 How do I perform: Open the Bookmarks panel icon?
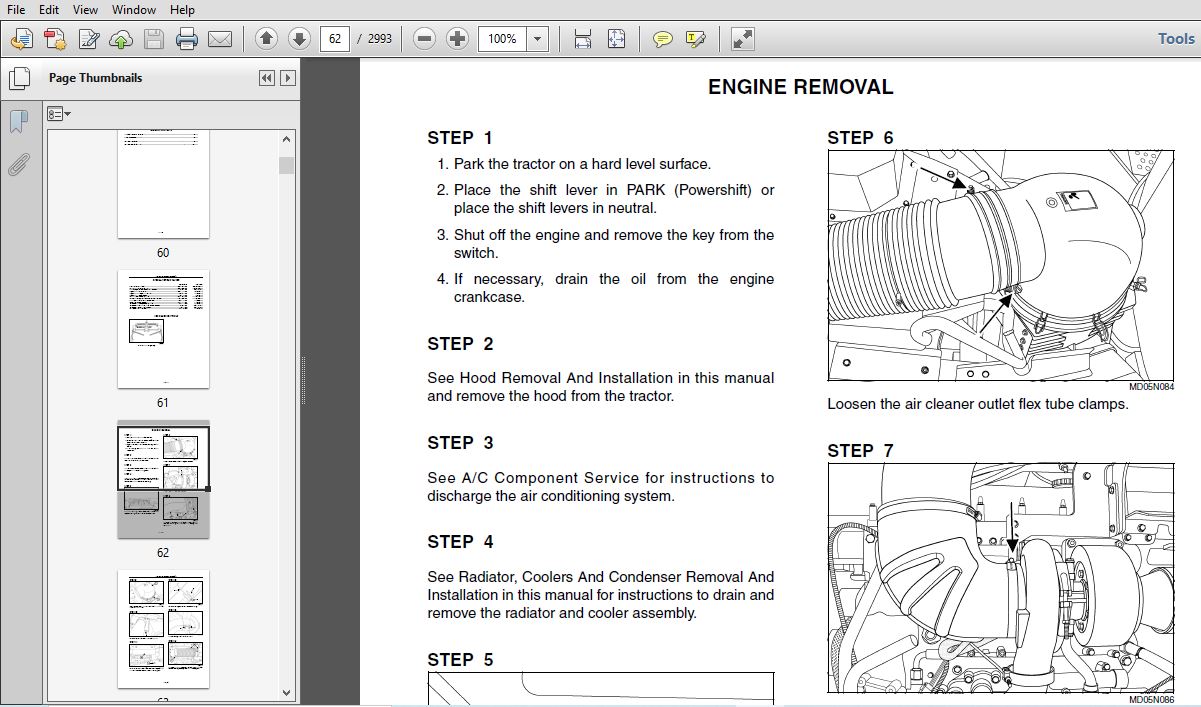click(18, 121)
